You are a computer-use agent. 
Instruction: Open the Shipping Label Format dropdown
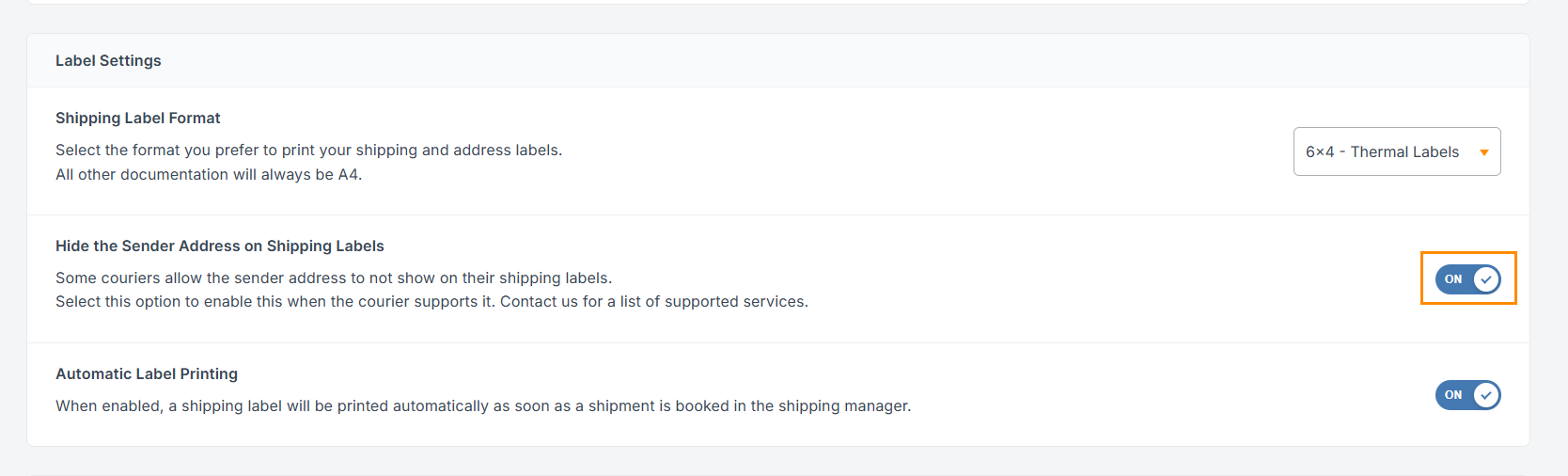(x=1396, y=151)
